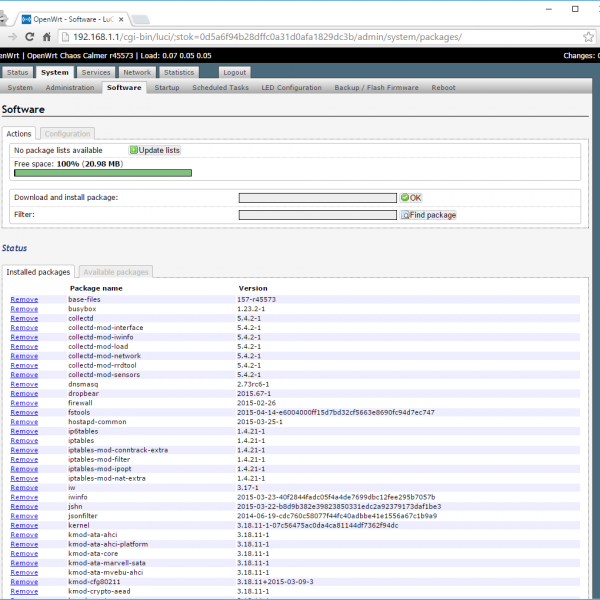Switch to the Startup tab

point(166,88)
